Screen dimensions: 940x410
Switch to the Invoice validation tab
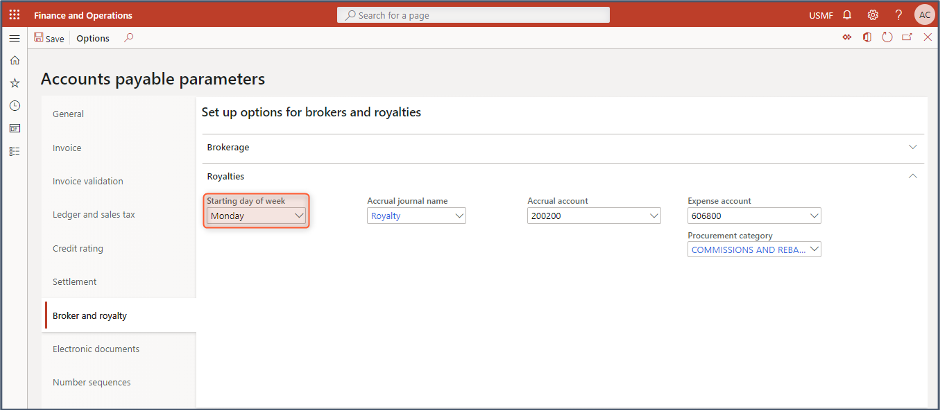(x=88, y=181)
